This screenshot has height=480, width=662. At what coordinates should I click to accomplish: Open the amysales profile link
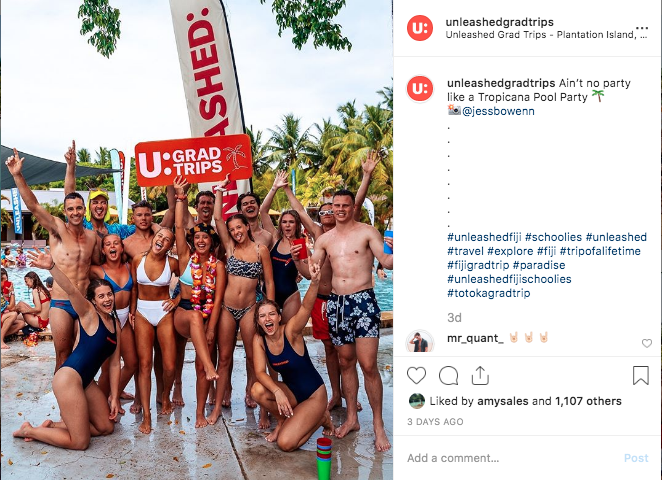coord(503,401)
